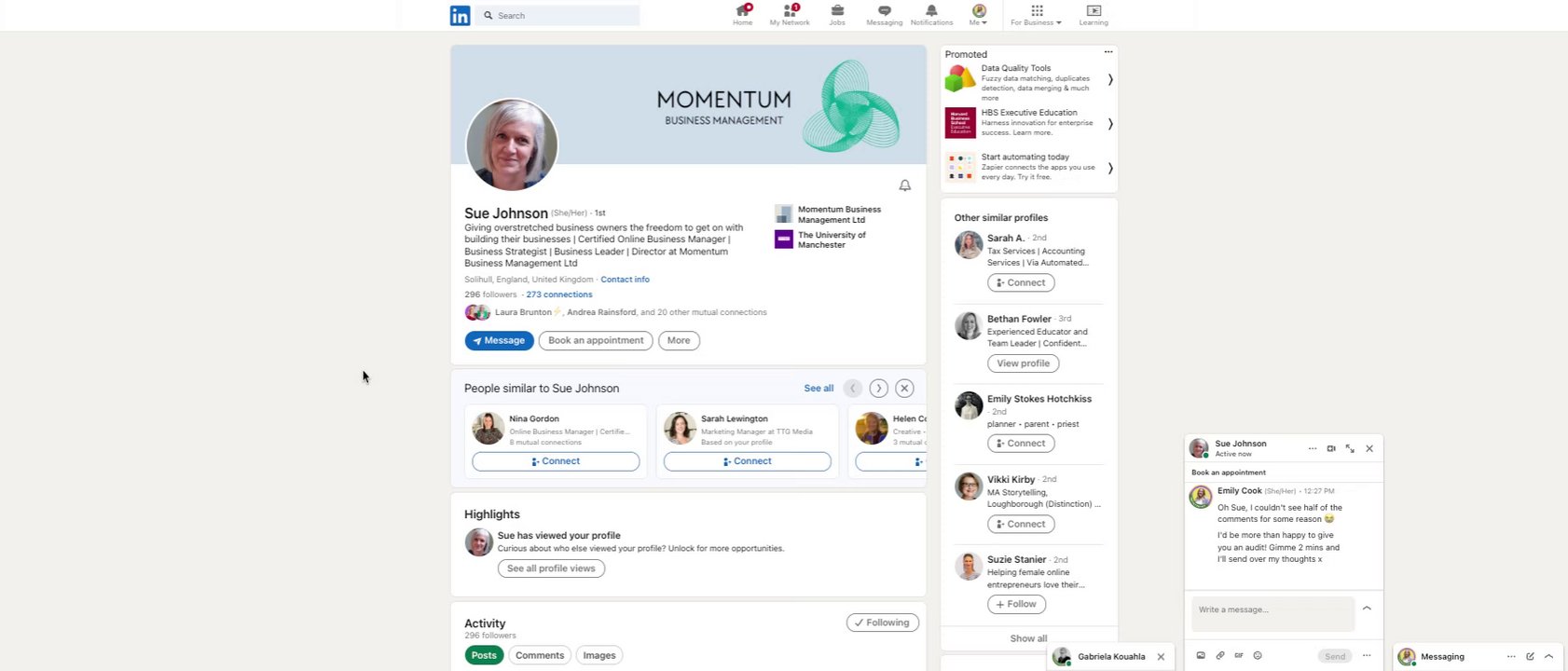Click Book an appointment in the chat window
The height and width of the screenshot is (671, 1568).
click(x=1229, y=472)
